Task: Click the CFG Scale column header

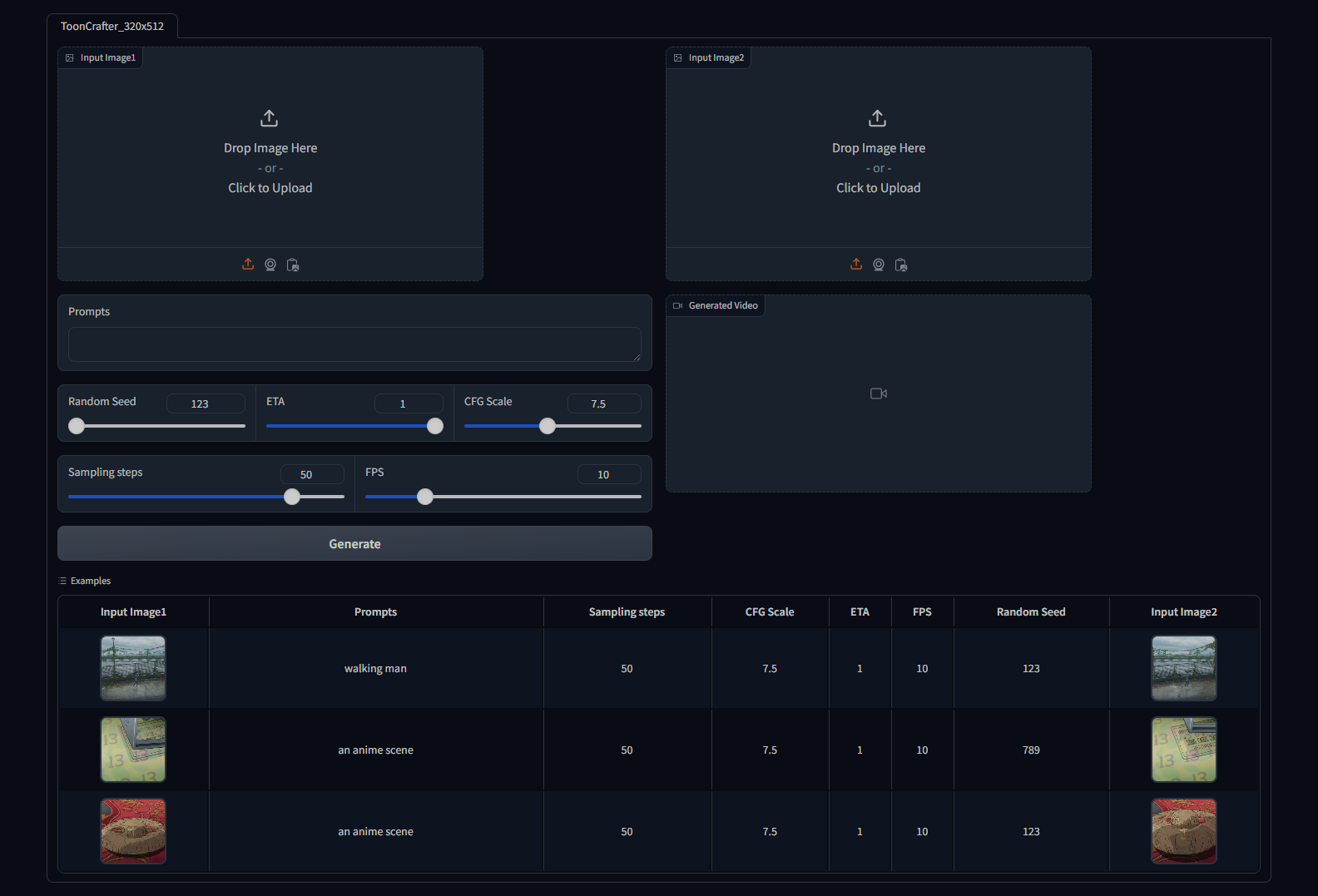Action: [770, 611]
